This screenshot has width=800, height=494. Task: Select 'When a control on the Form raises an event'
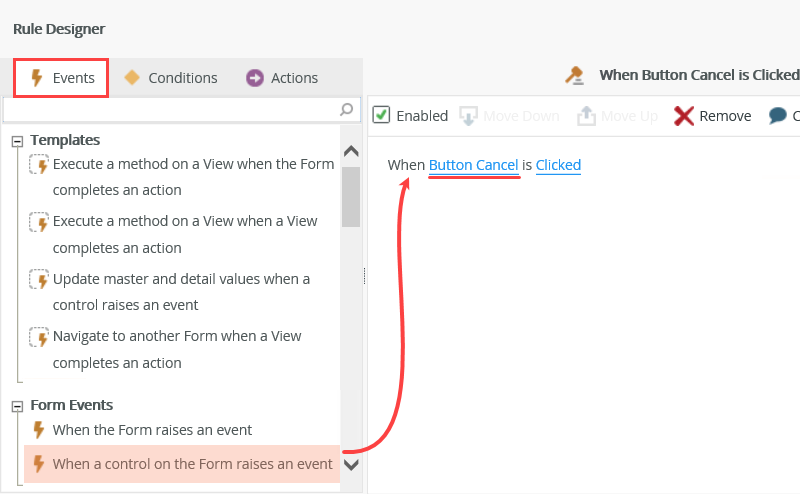pyautogui.click(x=192, y=464)
